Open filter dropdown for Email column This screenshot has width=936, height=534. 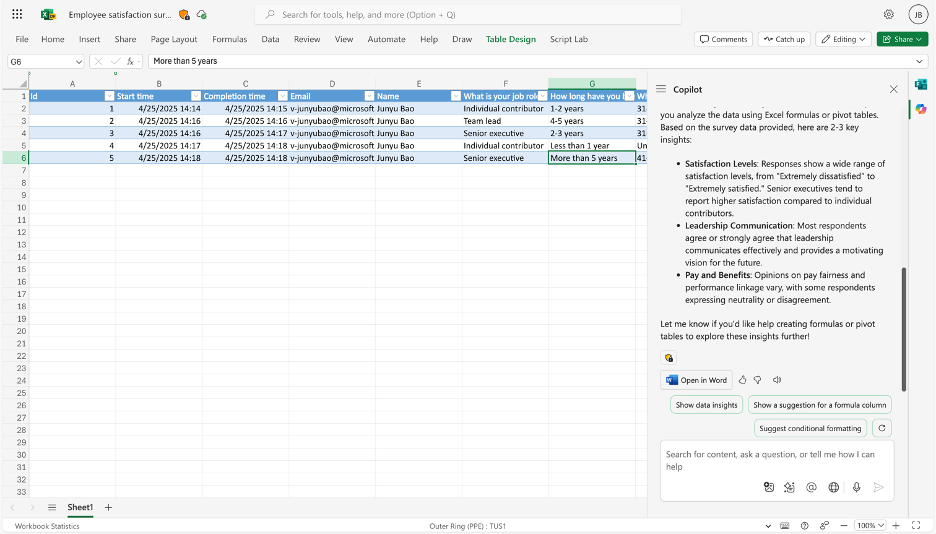pyautogui.click(x=368, y=96)
